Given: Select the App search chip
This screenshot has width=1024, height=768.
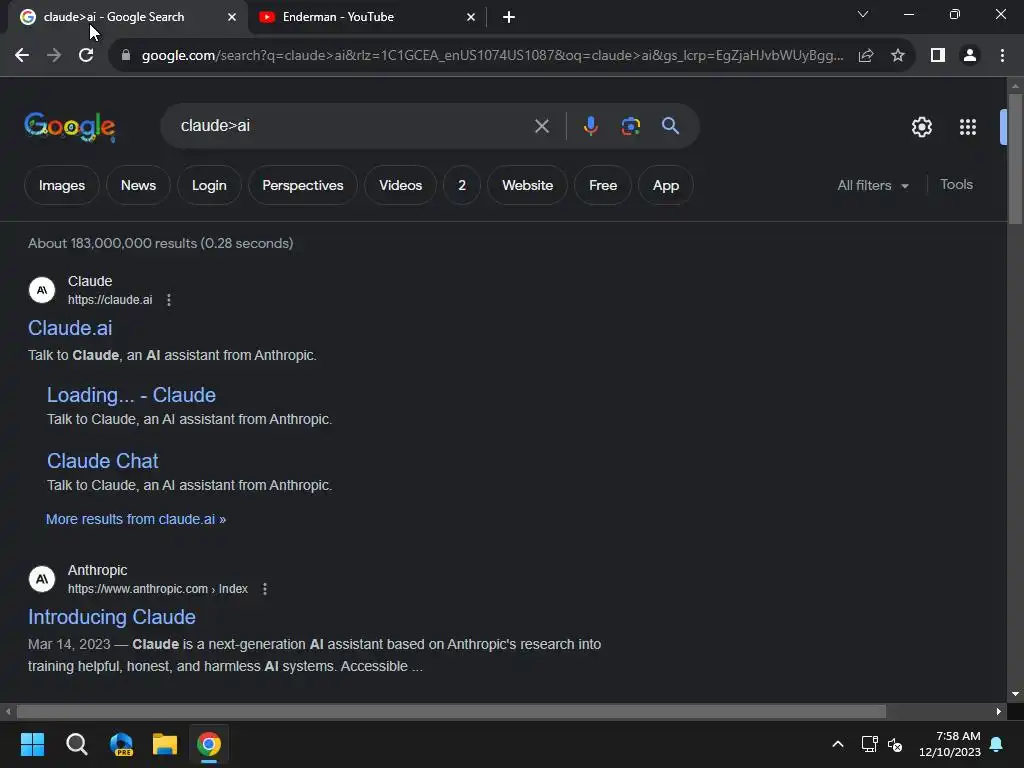Looking at the screenshot, I should 665,185.
